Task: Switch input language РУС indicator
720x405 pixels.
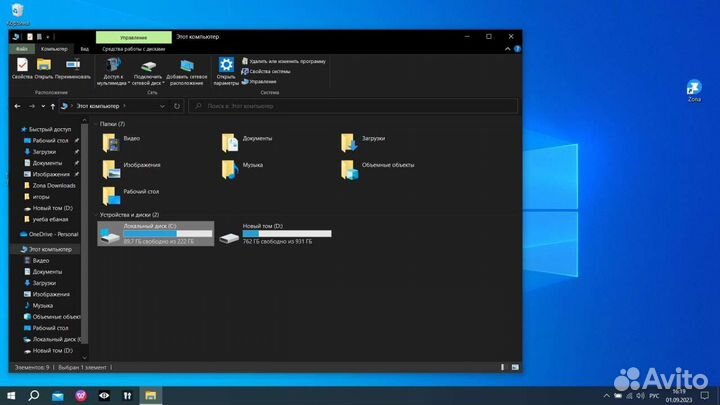Action: 655,396
